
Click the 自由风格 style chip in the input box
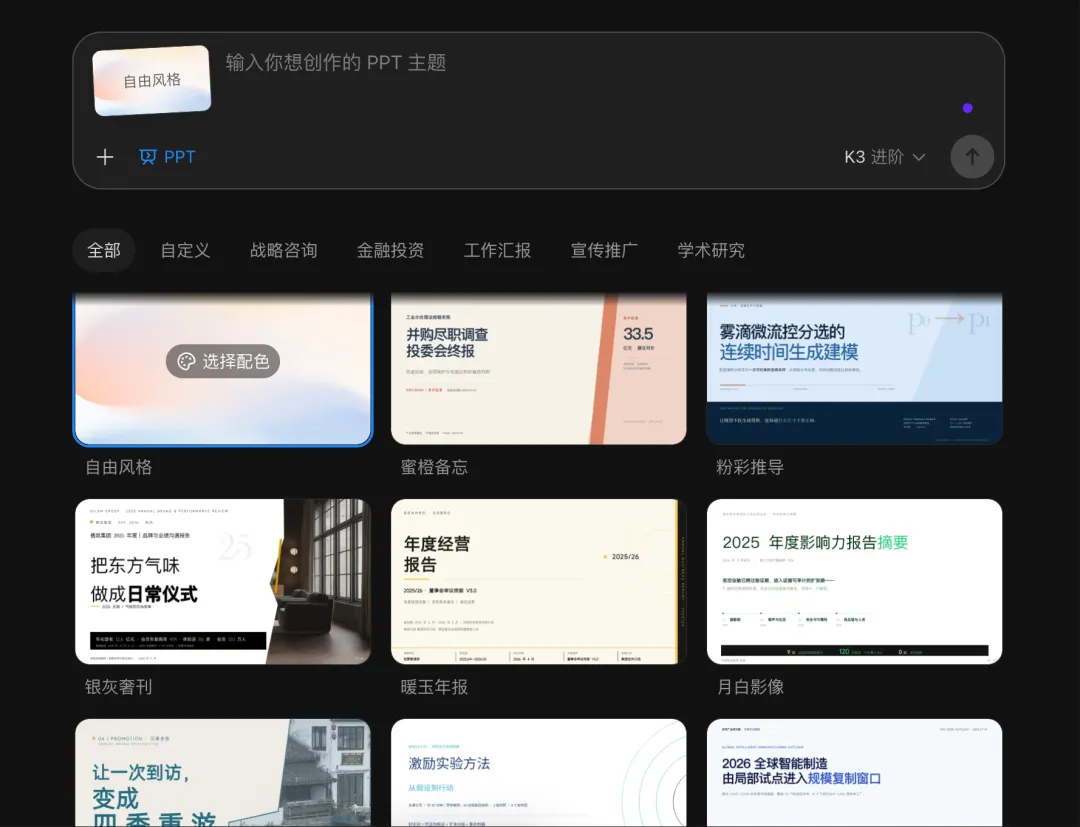click(152, 81)
